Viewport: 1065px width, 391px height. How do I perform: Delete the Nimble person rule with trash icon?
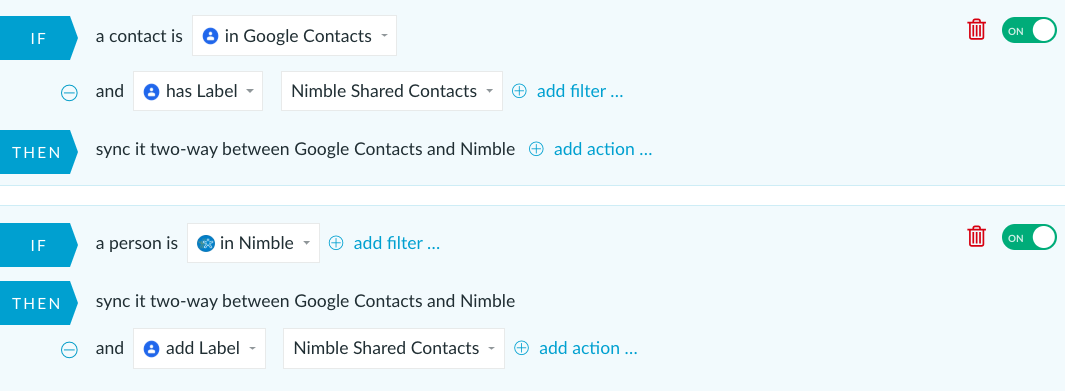pyautogui.click(x=976, y=237)
